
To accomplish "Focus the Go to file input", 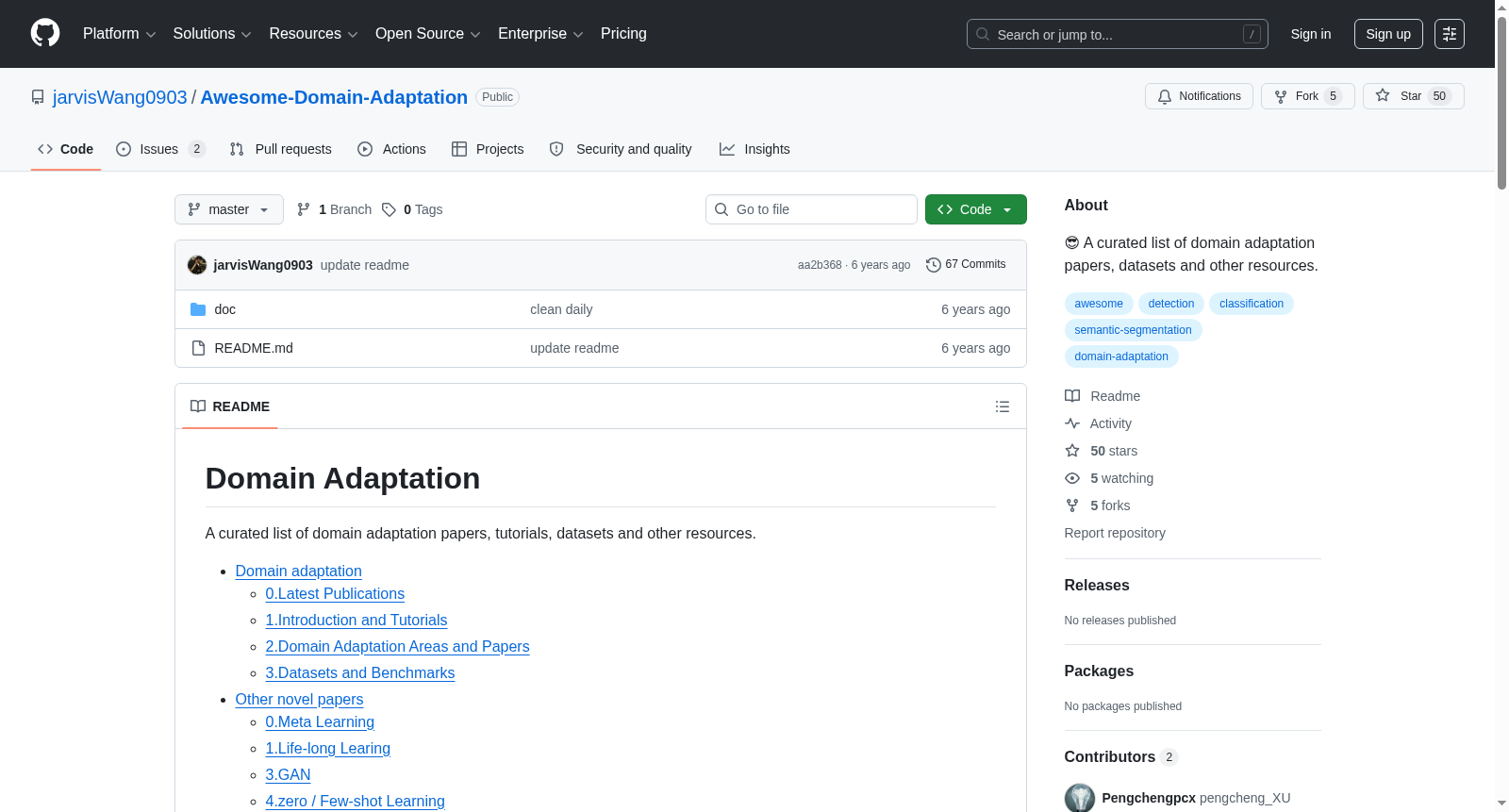I will click(x=811, y=209).
